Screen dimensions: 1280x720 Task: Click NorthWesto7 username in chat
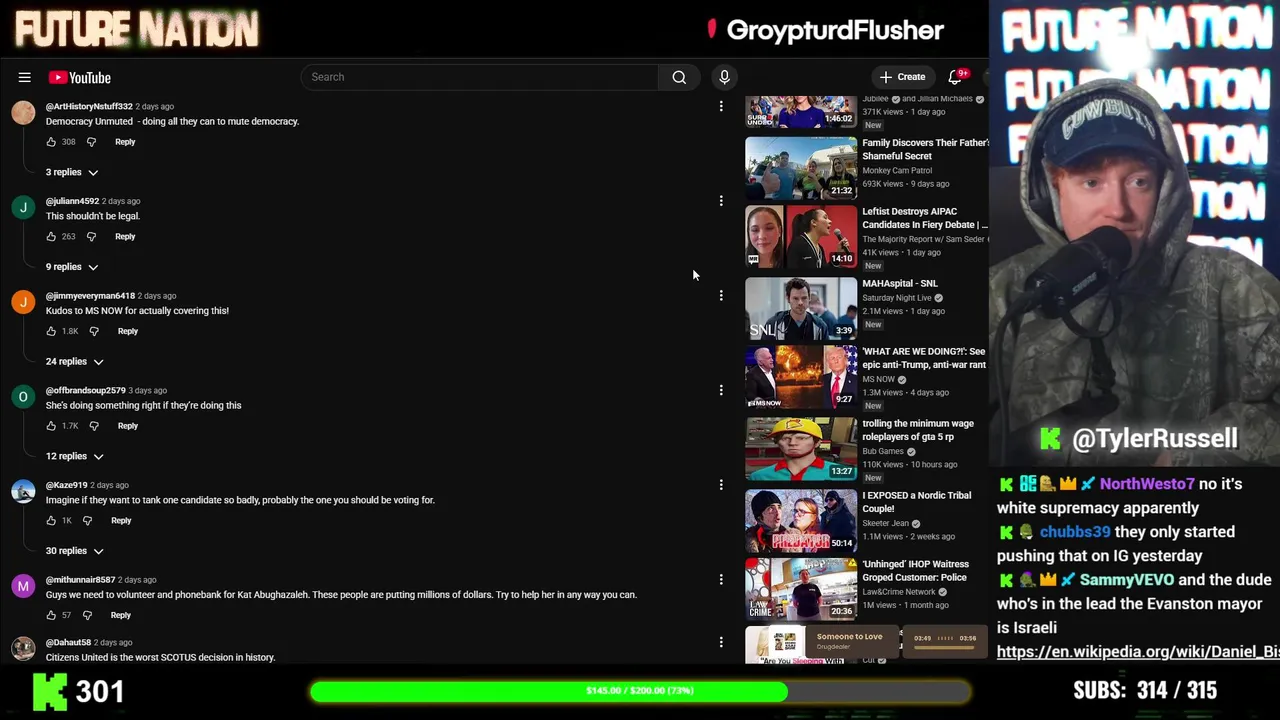pyautogui.click(x=1146, y=484)
